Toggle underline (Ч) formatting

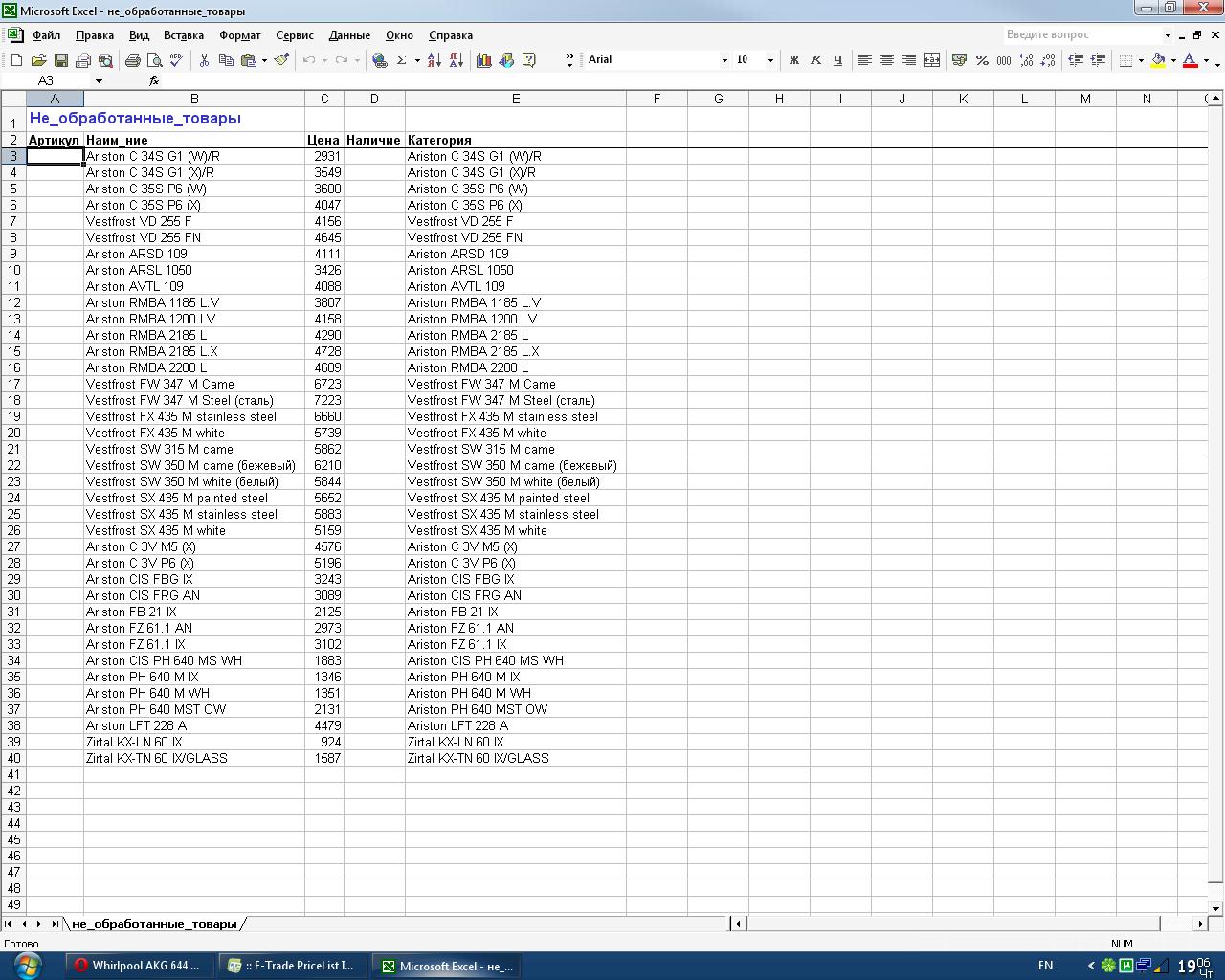tap(837, 60)
